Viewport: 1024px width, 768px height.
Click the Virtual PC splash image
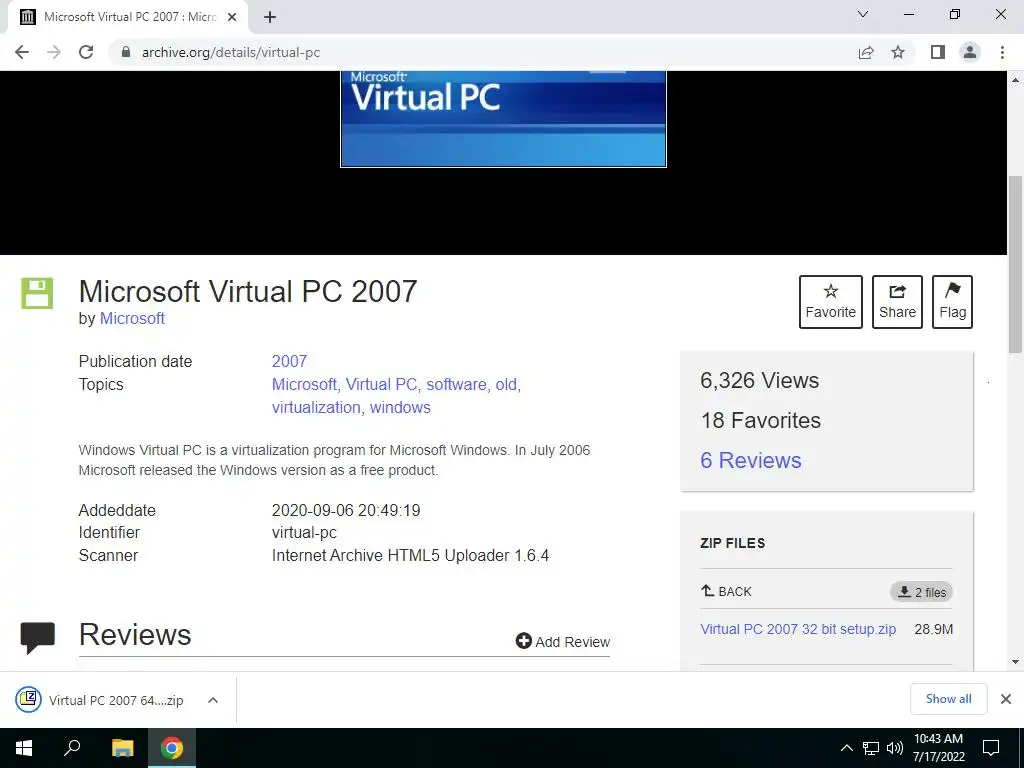503,119
